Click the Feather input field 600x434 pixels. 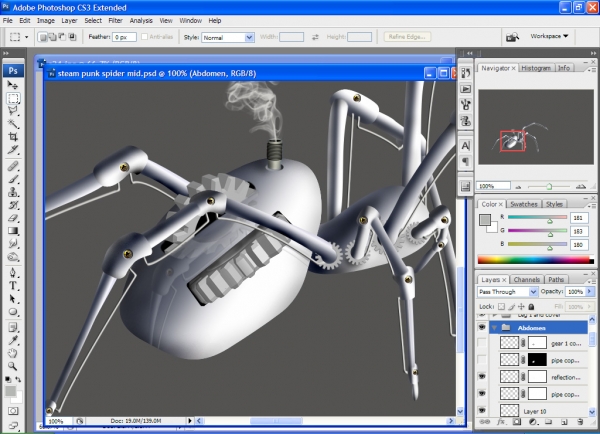click(x=124, y=37)
